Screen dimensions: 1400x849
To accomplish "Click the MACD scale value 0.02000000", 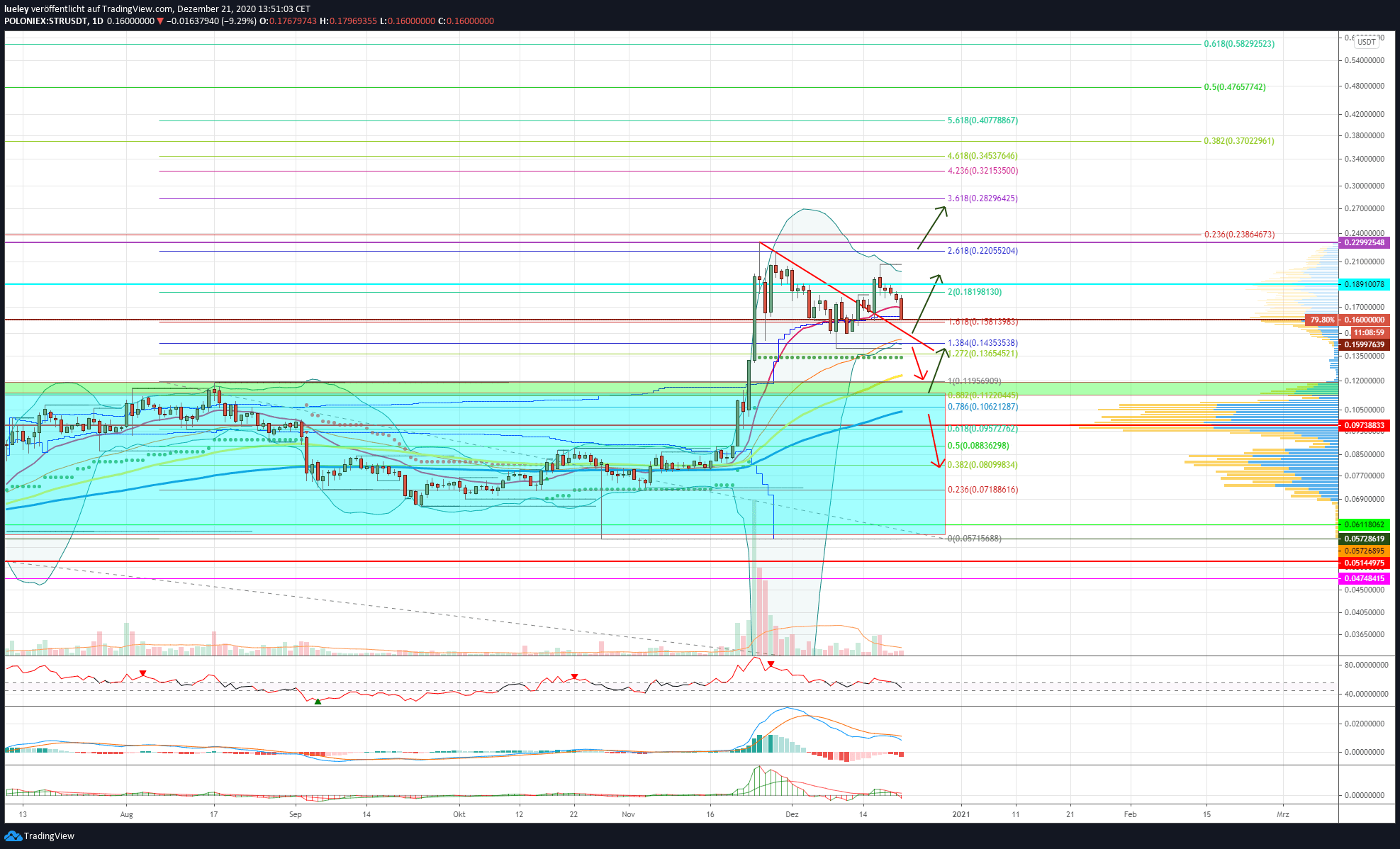I will click(x=1365, y=724).
